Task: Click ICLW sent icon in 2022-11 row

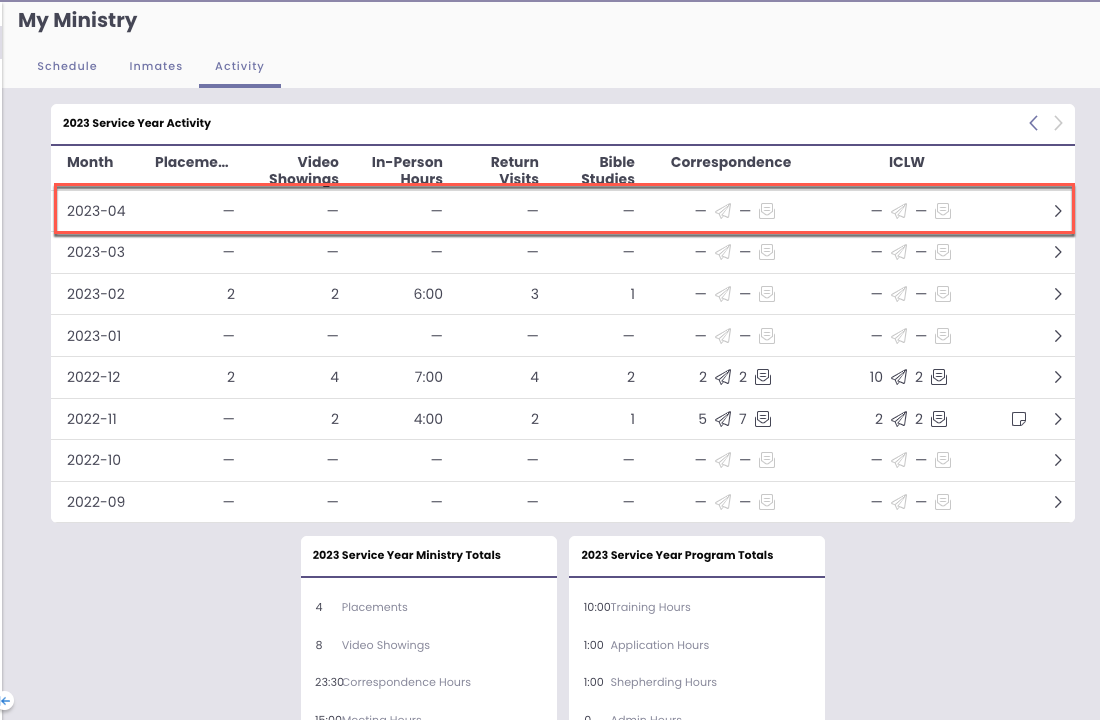Action: point(899,419)
